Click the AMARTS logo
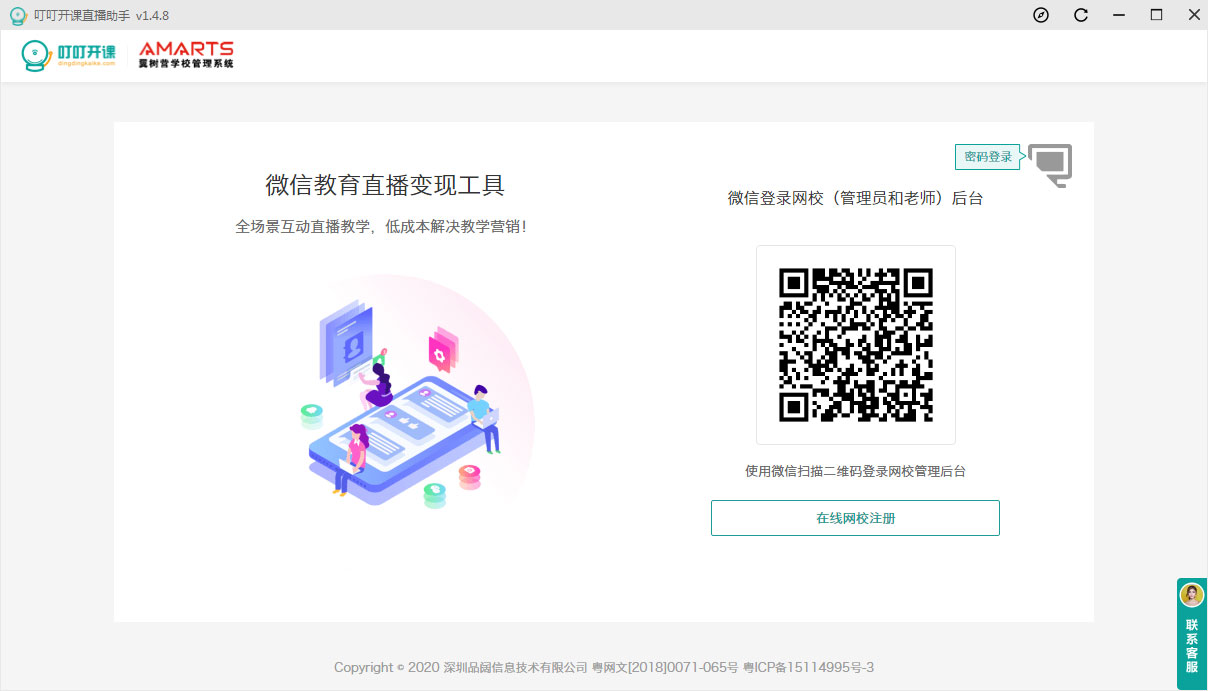Image resolution: width=1208 pixels, height=691 pixels. pyautogui.click(x=186, y=55)
